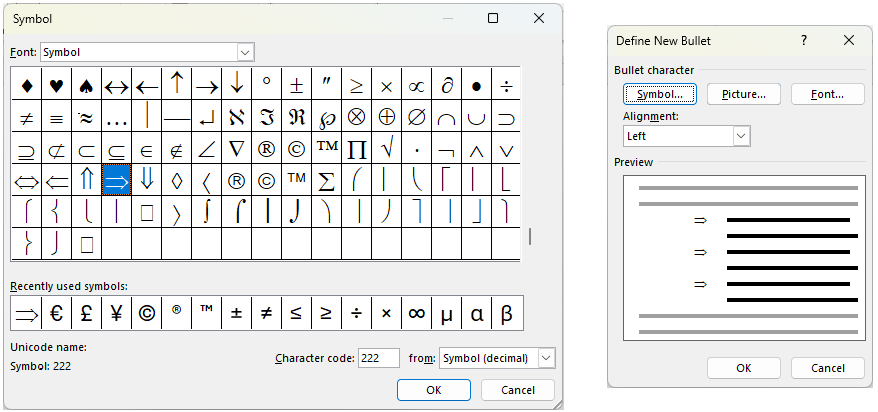The height and width of the screenshot is (412, 878).
Task: Select the circled plus ⊕ symbol
Action: 386,116
